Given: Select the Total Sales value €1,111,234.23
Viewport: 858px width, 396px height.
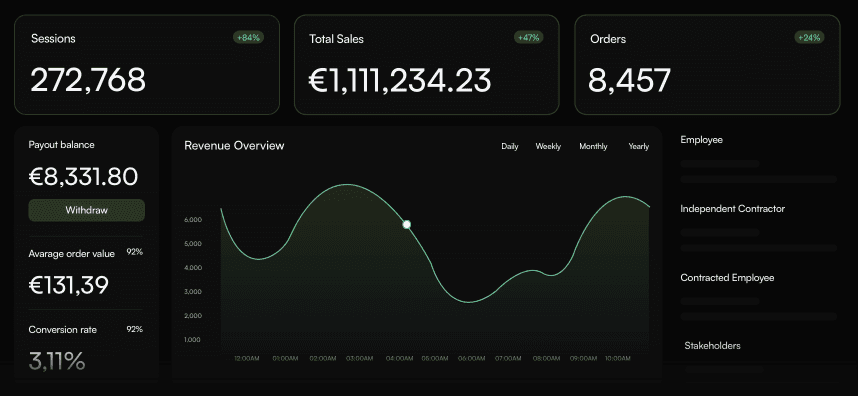Looking at the screenshot, I should point(399,80).
